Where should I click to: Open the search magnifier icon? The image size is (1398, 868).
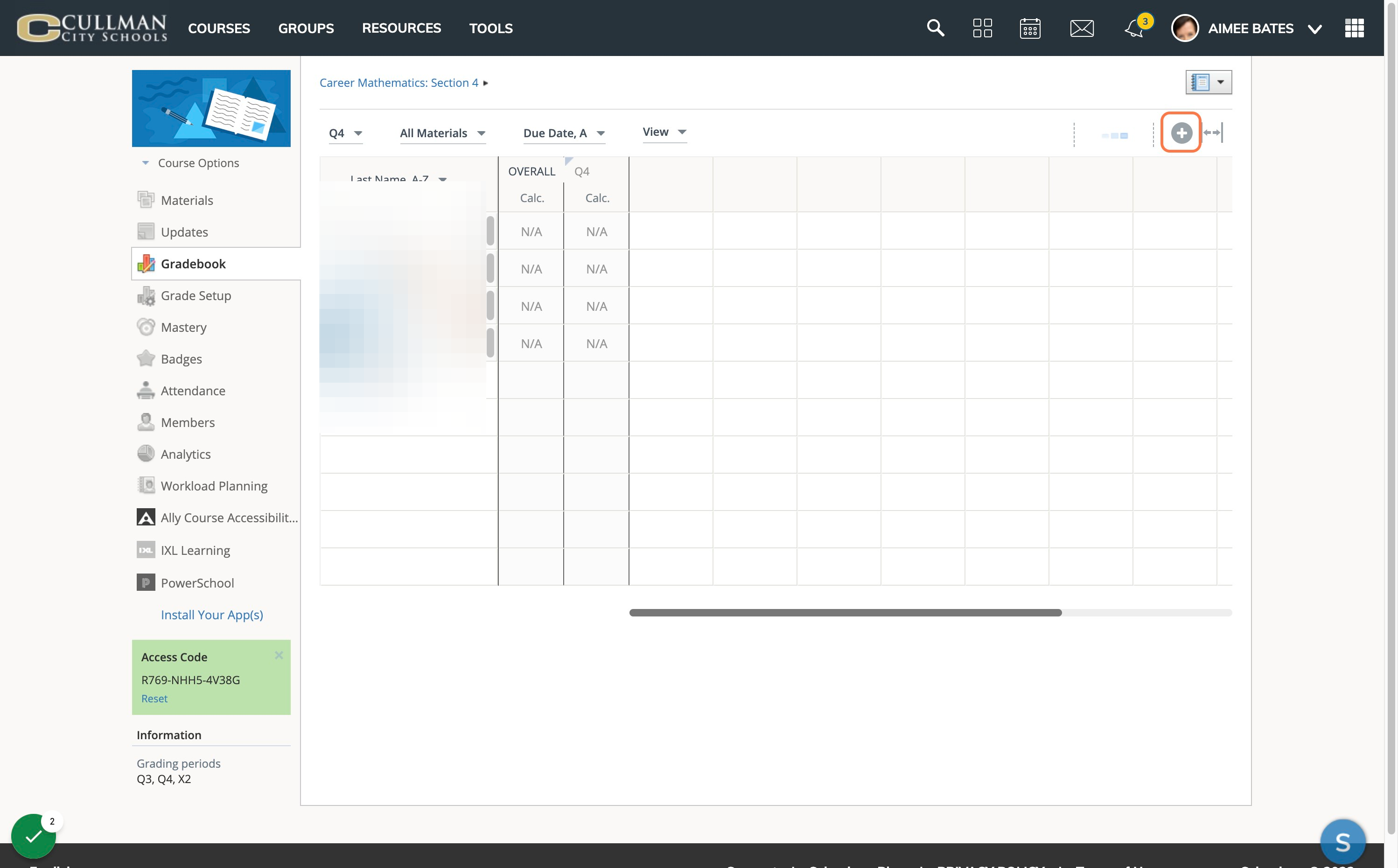(x=936, y=28)
